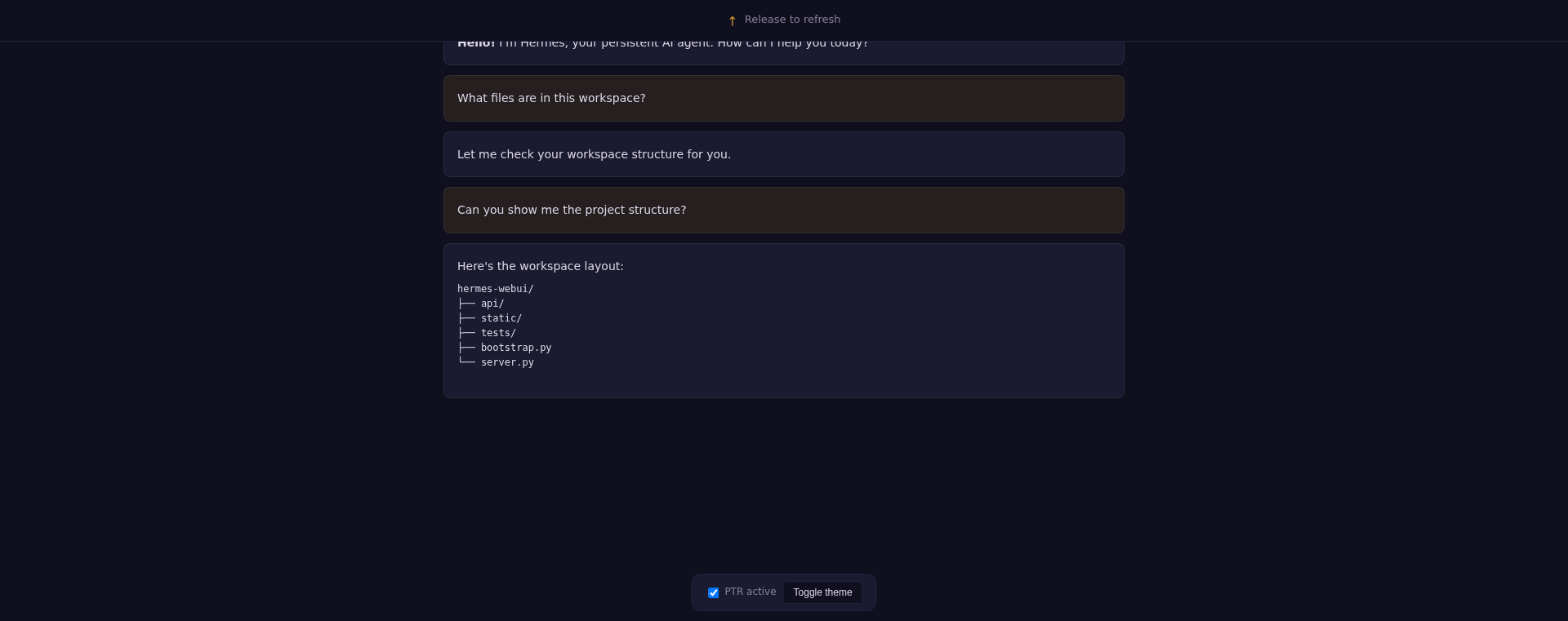Click the 'Release to refresh' indicator text
The width and height of the screenshot is (1568, 621).
(x=792, y=20)
